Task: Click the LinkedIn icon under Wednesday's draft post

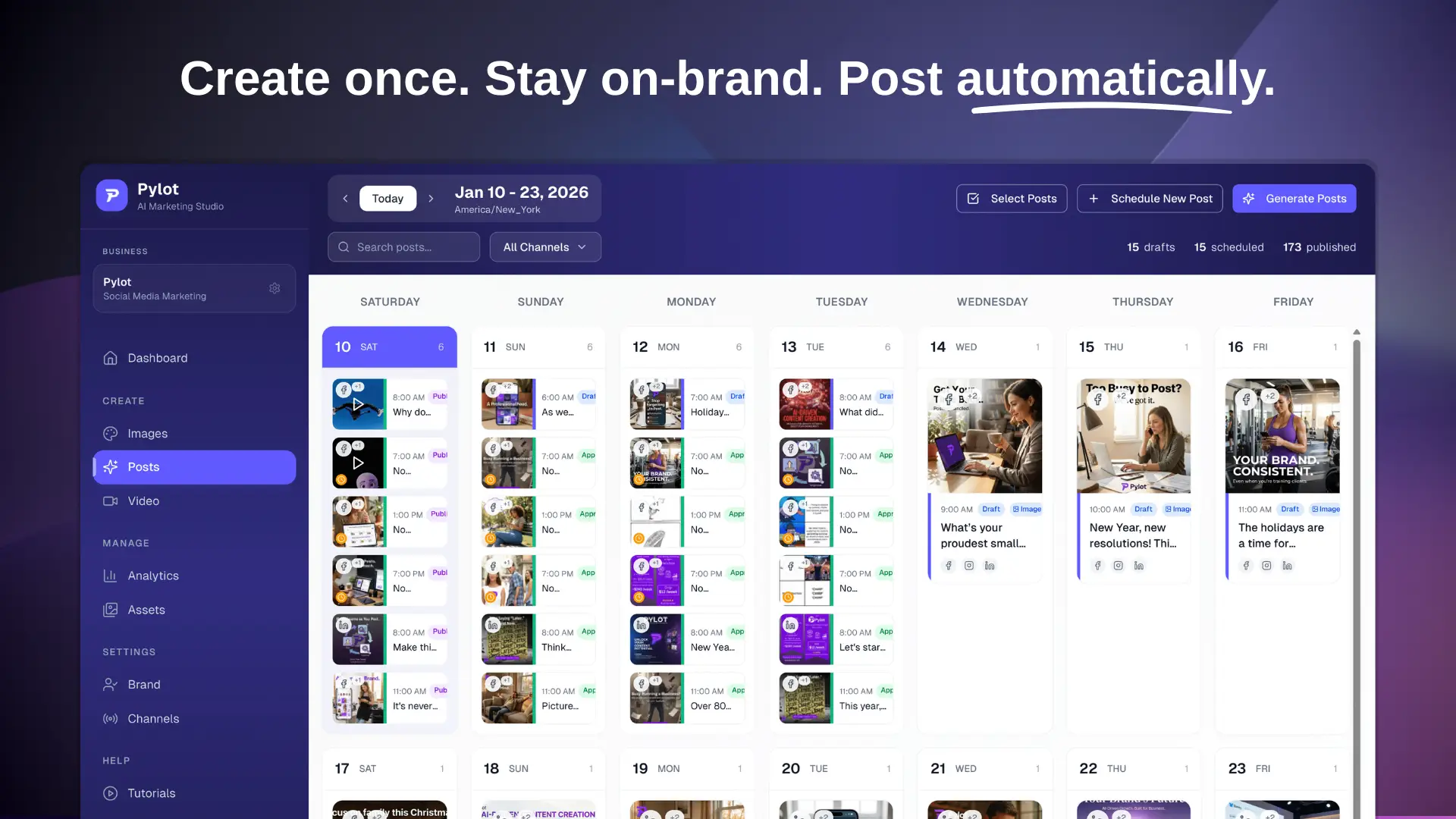Action: click(x=989, y=565)
